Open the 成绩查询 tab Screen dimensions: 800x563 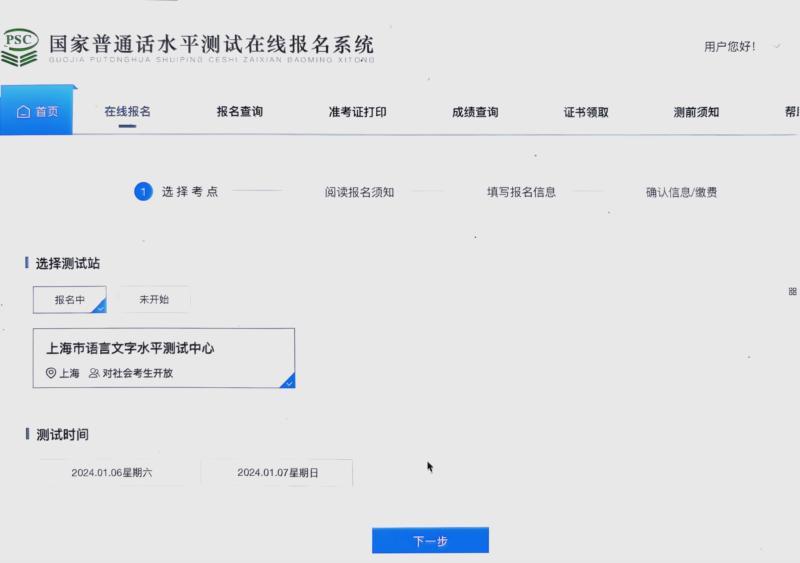click(x=475, y=112)
